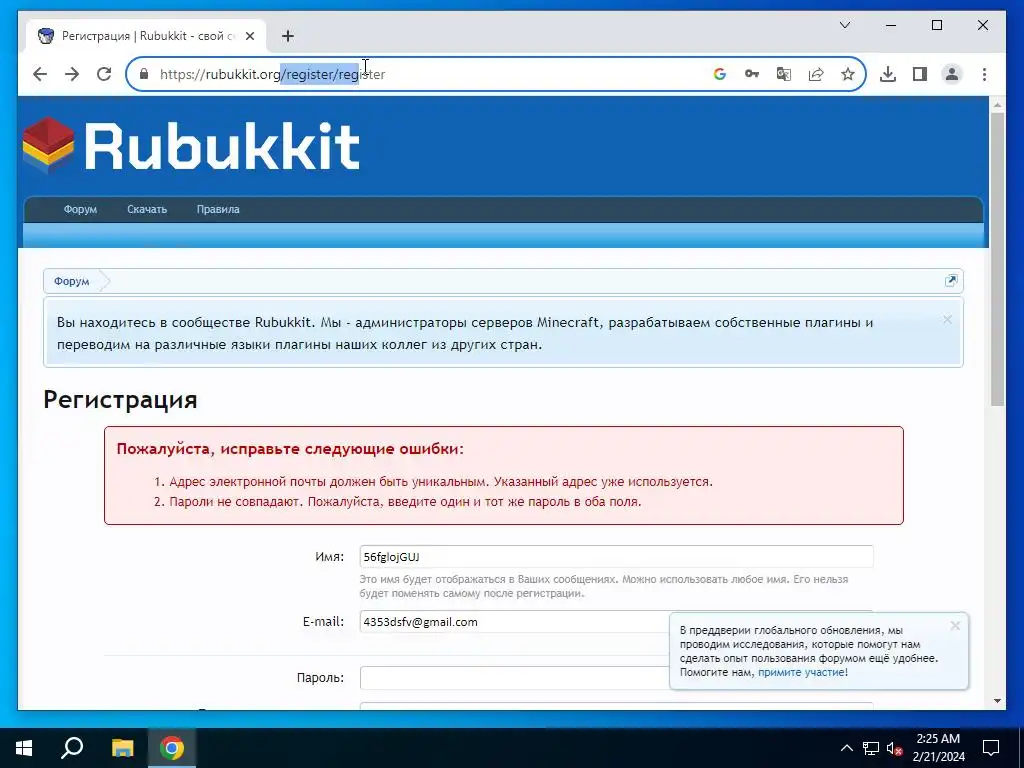Image resolution: width=1024 pixels, height=768 pixels.
Task: Open the clock and date flyout
Action: pyautogui.click(x=938, y=748)
